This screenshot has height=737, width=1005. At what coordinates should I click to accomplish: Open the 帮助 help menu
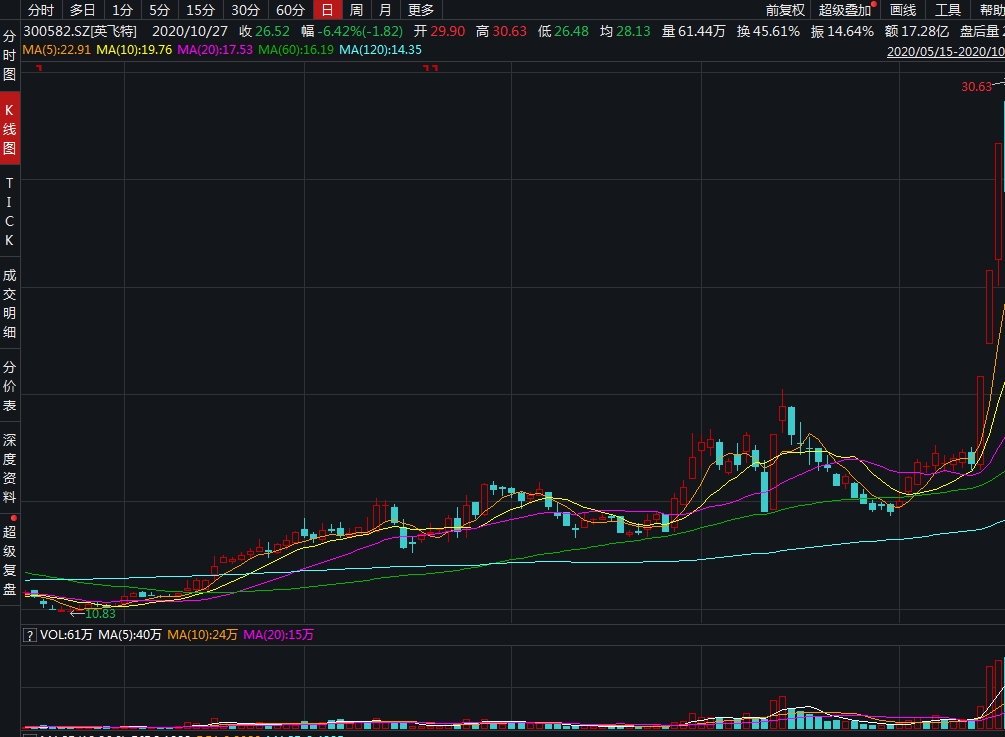coord(990,10)
